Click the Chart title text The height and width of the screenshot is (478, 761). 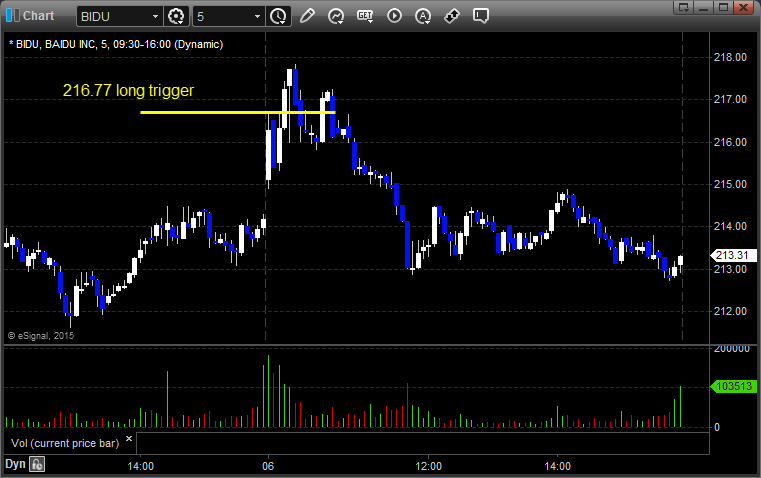pyautogui.click(x=38, y=16)
